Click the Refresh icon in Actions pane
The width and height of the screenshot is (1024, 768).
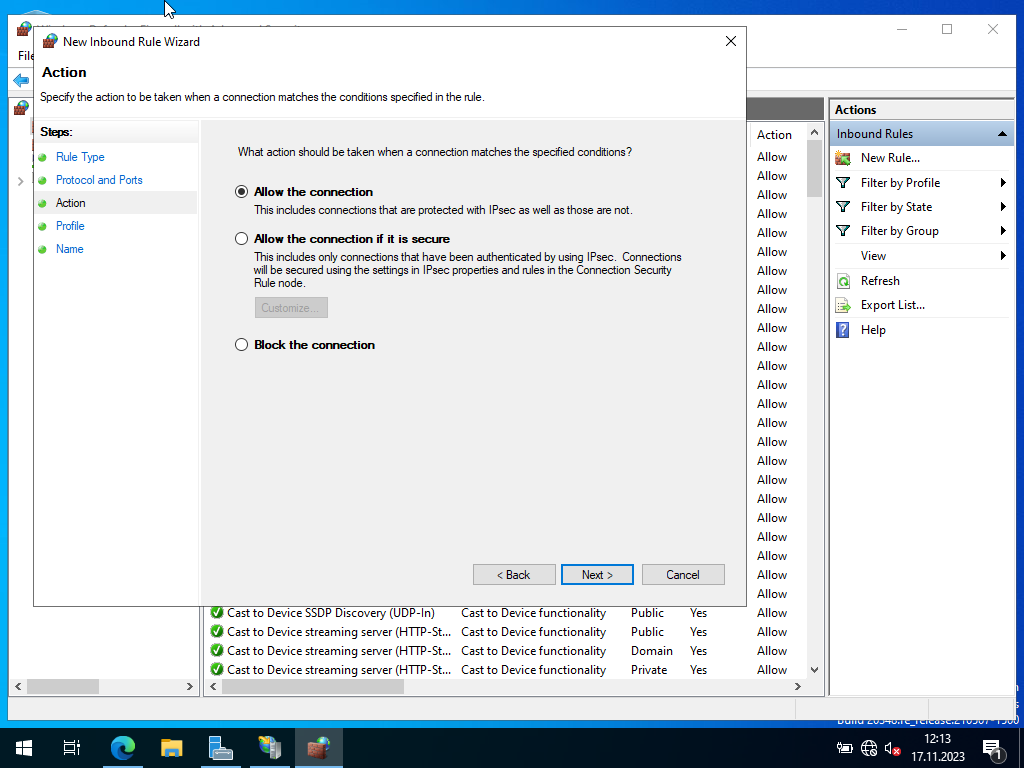tap(843, 281)
